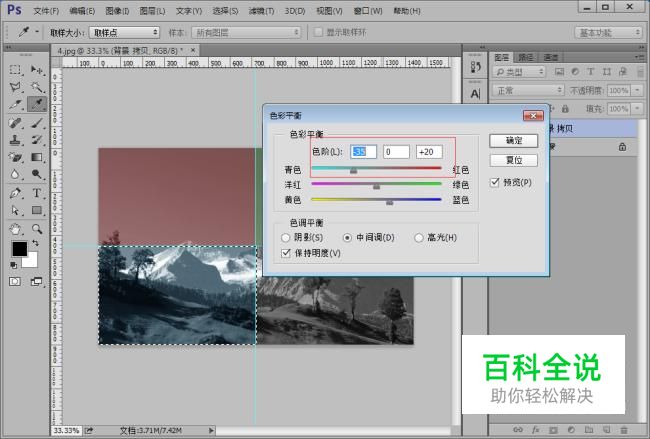This screenshot has width=650, height=439.
Task: Select the Brush tool
Action: [37, 123]
